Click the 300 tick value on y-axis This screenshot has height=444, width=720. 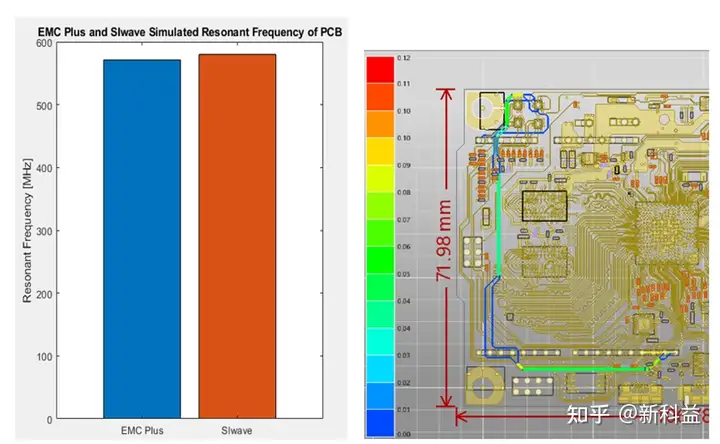pos(44,231)
